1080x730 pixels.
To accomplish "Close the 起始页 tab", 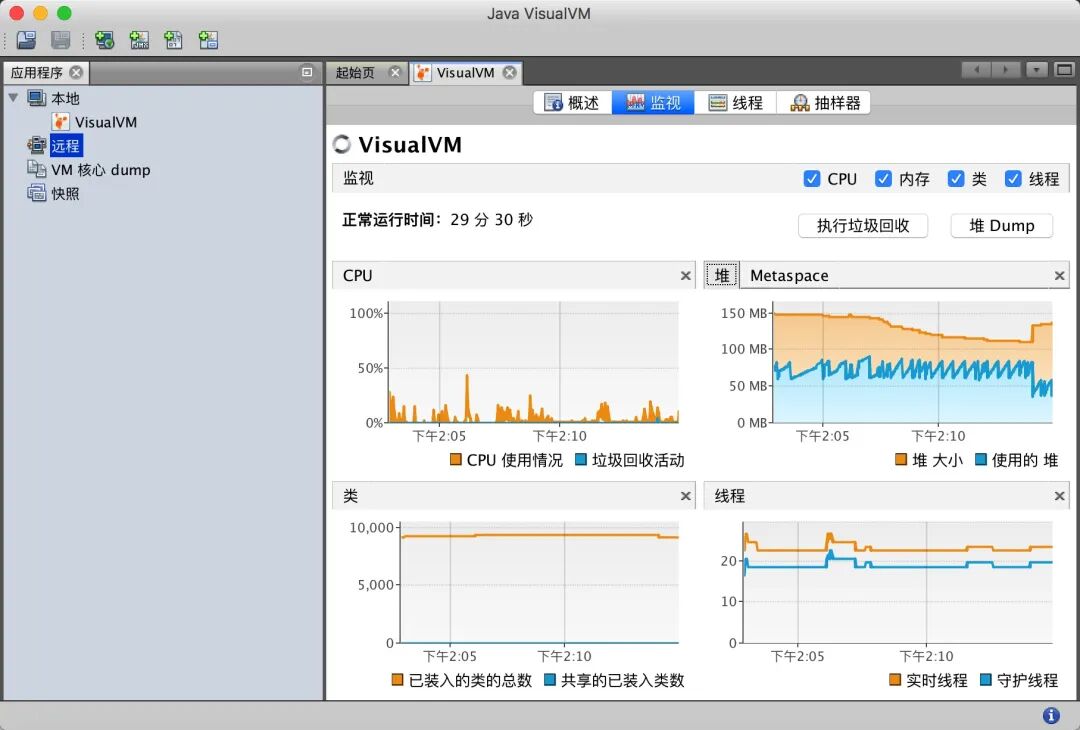I will [x=395, y=72].
